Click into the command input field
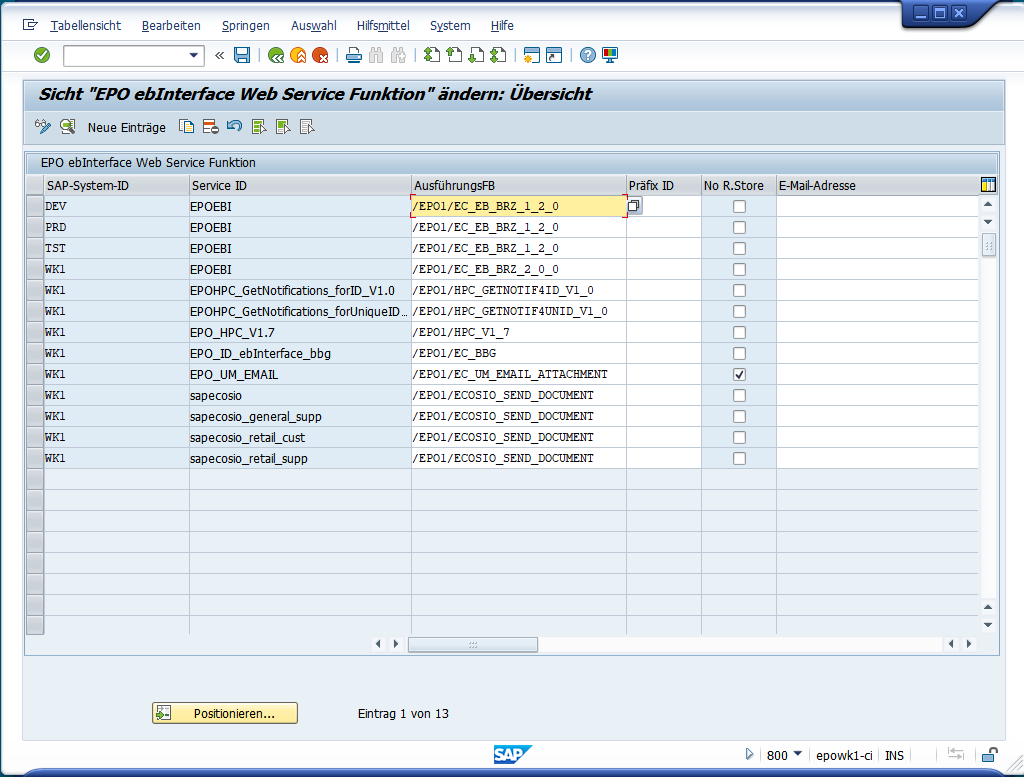1024x777 pixels. (125, 56)
